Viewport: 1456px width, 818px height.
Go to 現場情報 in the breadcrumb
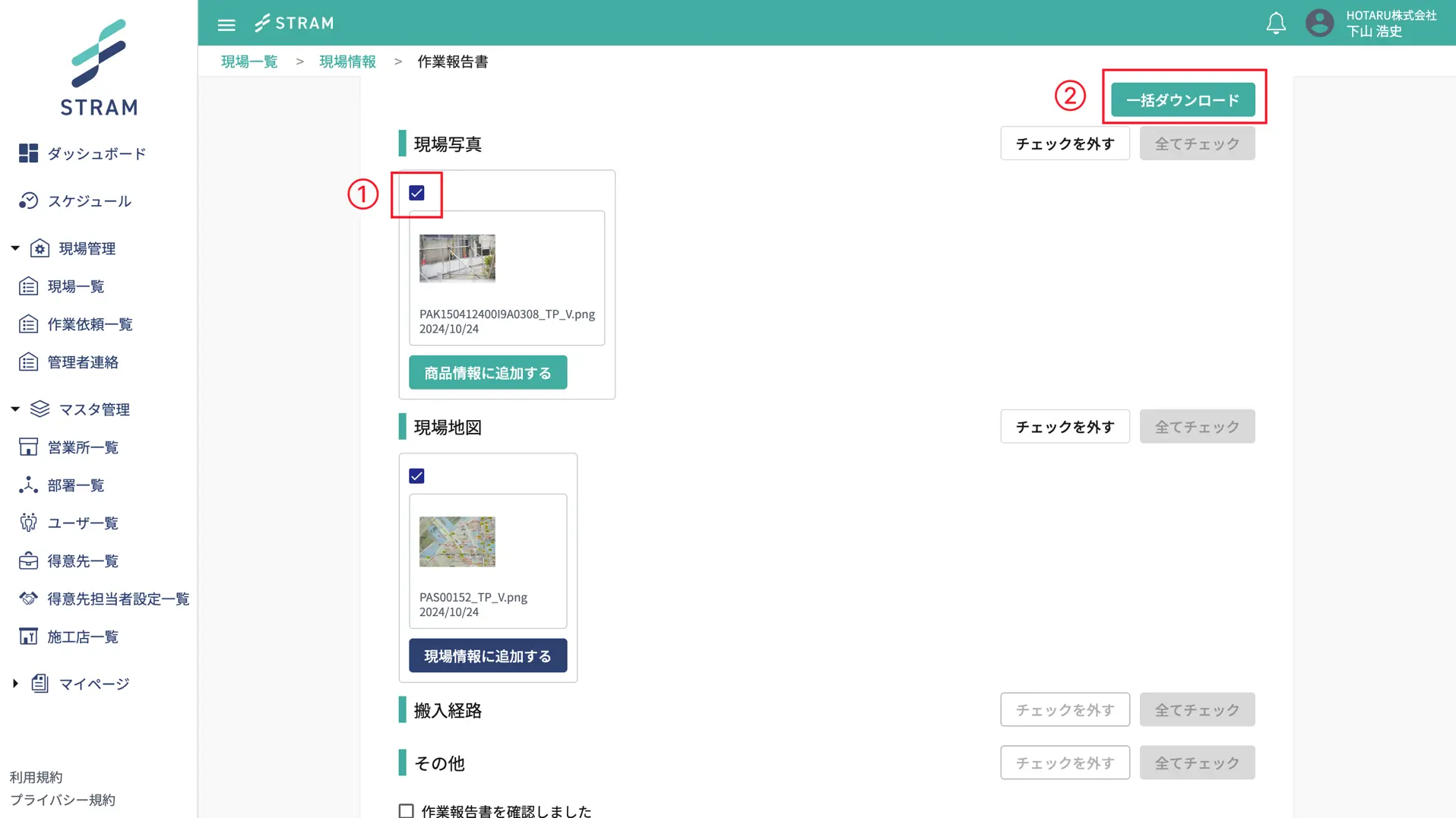tap(347, 62)
